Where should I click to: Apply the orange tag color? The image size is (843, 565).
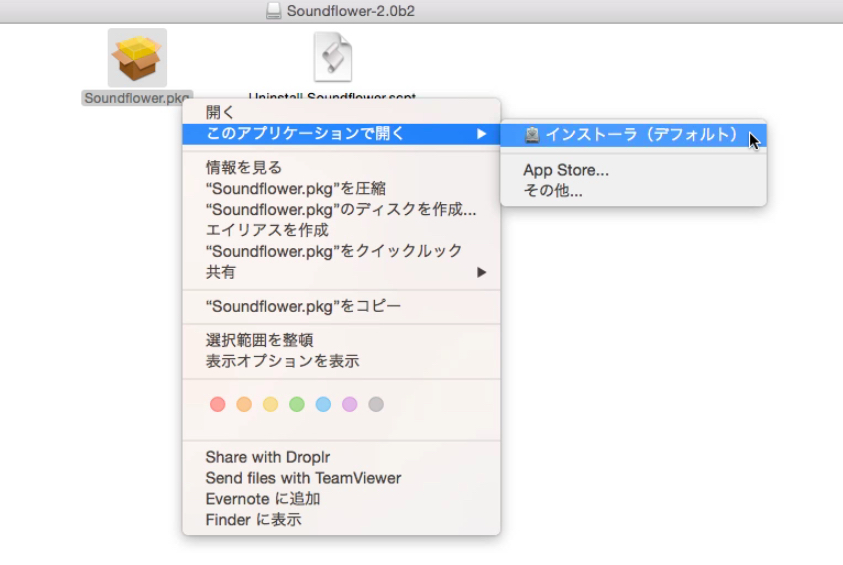tap(244, 404)
